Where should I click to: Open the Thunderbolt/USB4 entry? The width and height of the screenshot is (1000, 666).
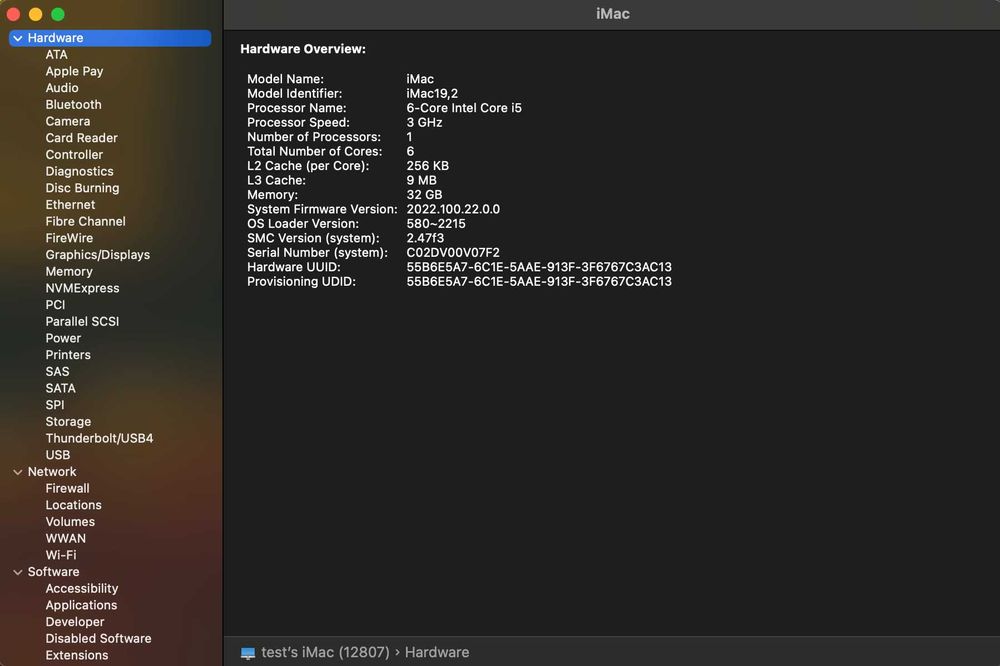(x=99, y=438)
